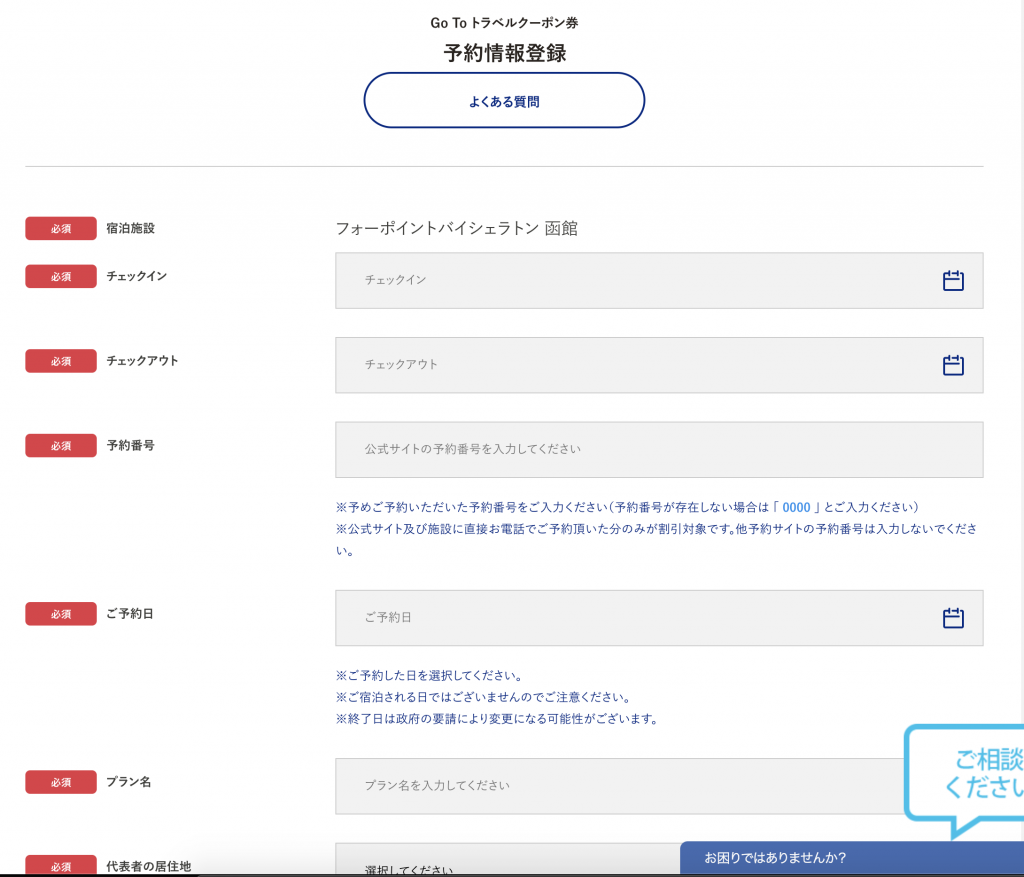
Task: Click the よくある質問 button
Action: 504,101
